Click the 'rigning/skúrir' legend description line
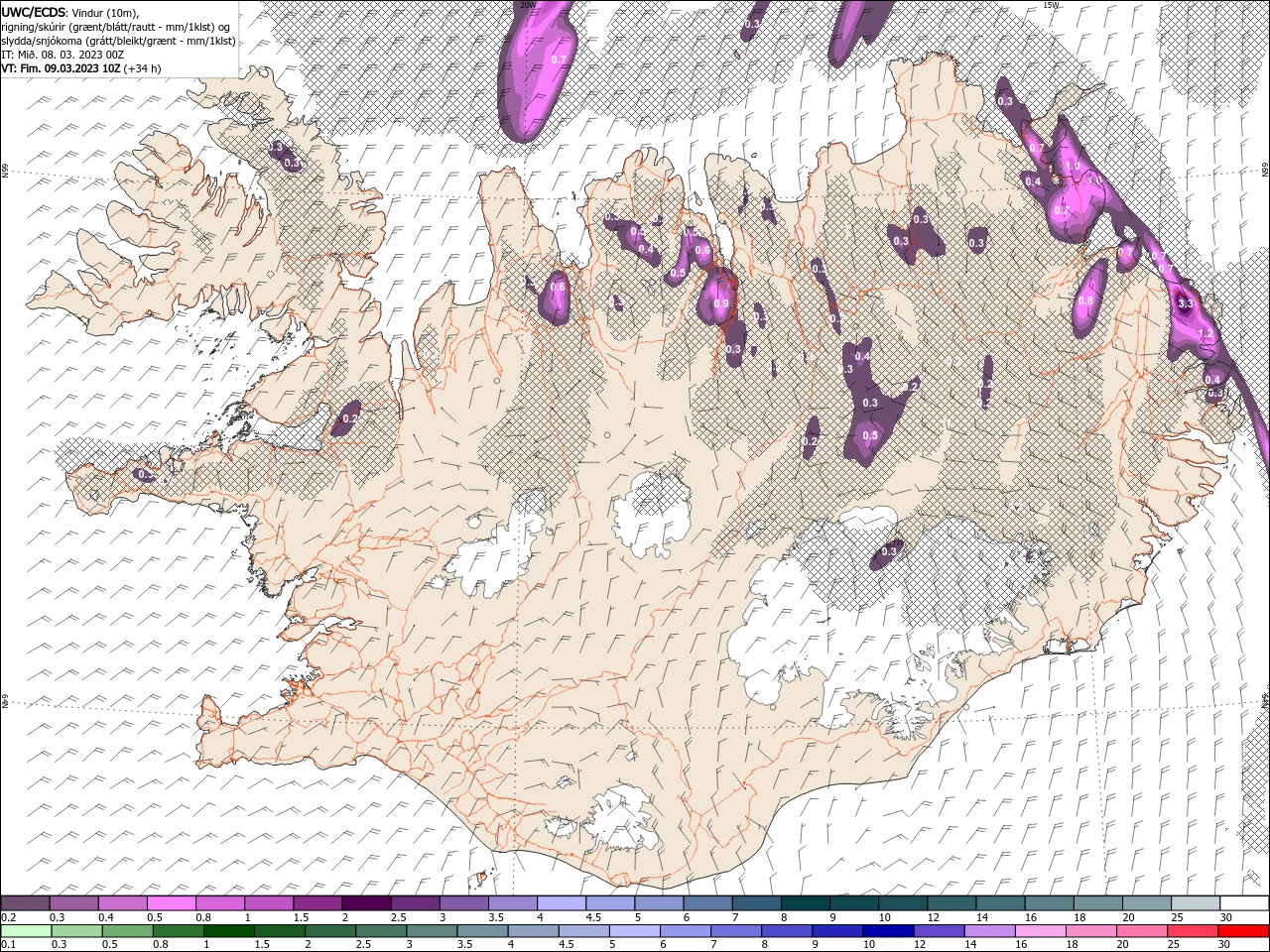Screen dimensions: 1270x952 coord(117,27)
